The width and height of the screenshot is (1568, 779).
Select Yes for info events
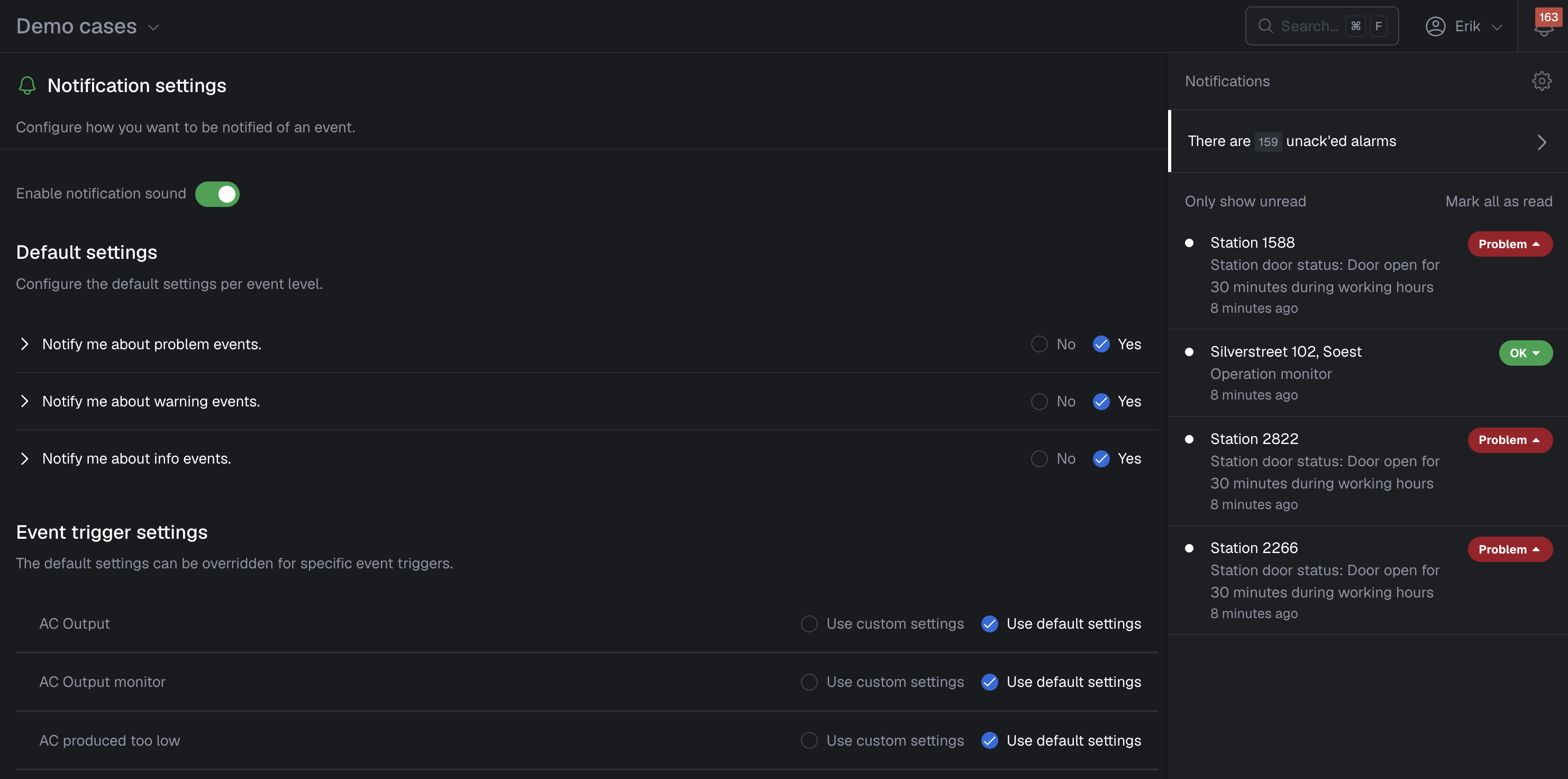pos(1101,459)
